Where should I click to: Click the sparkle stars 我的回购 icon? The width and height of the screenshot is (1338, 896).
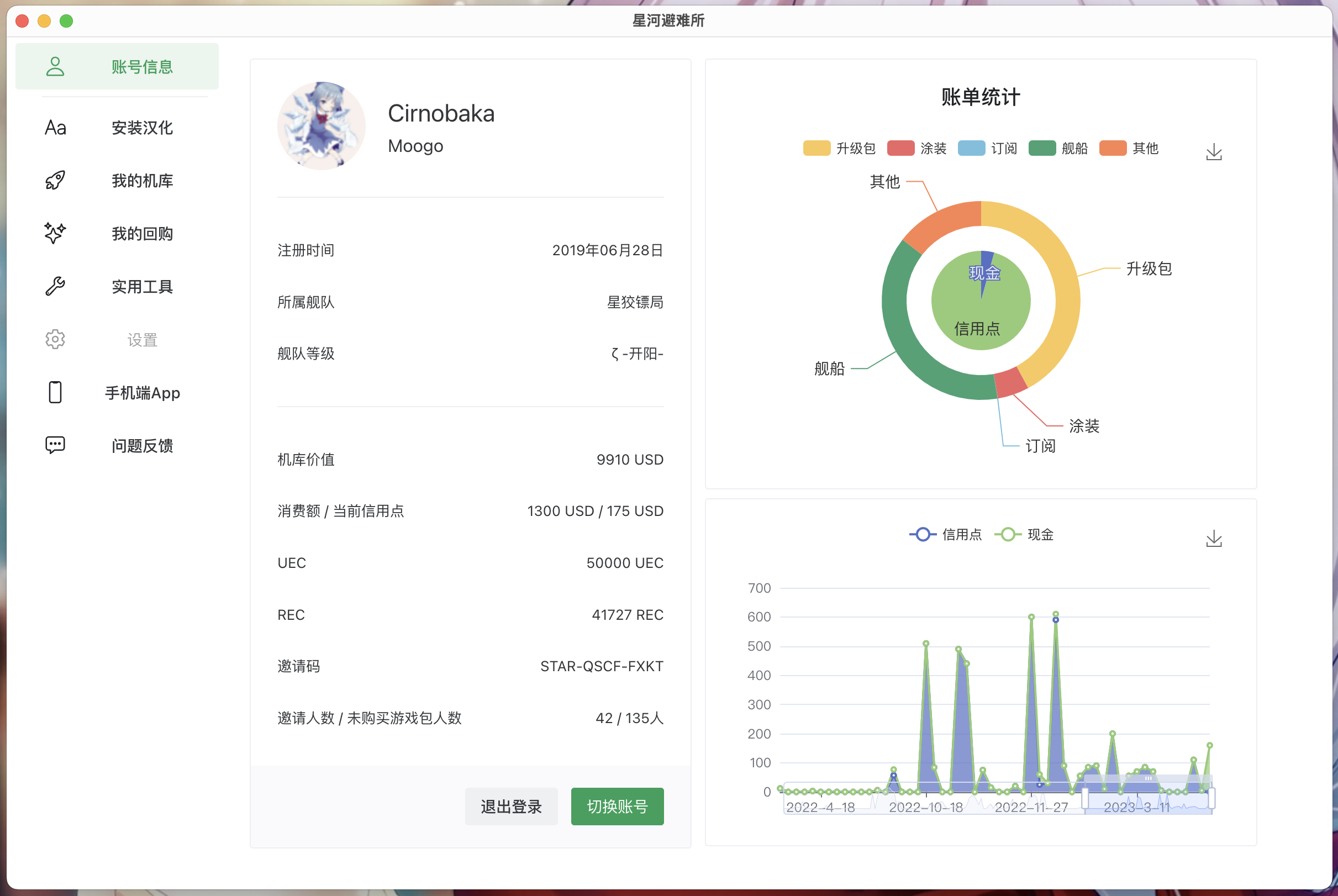coord(55,233)
